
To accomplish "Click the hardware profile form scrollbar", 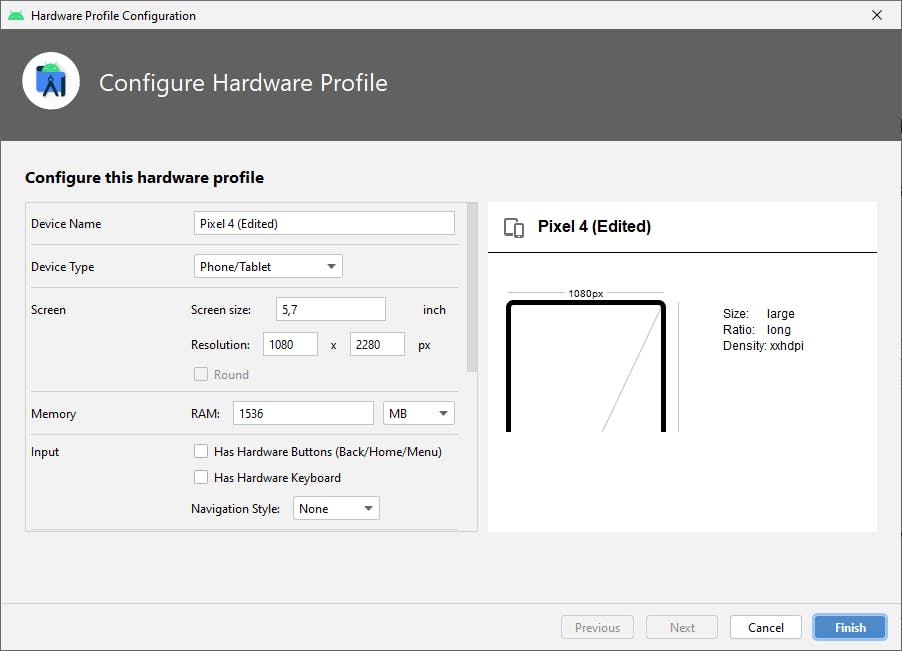I will 472,288.
